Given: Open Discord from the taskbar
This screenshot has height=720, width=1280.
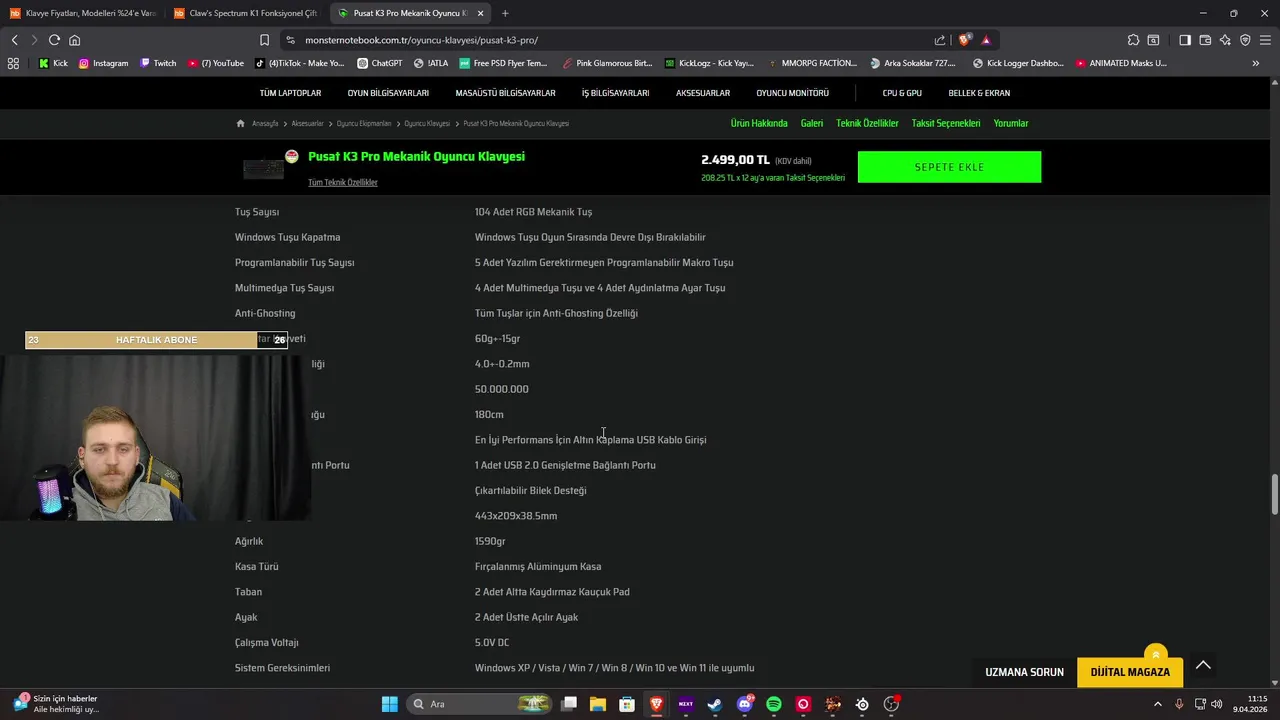Looking at the screenshot, I should tap(745, 704).
